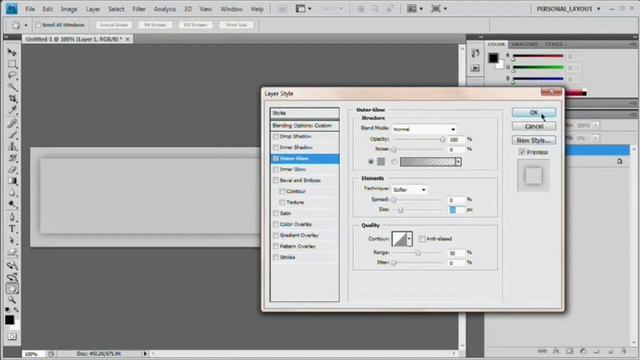
Task: Click the delete layer trash icon
Action: point(624,351)
